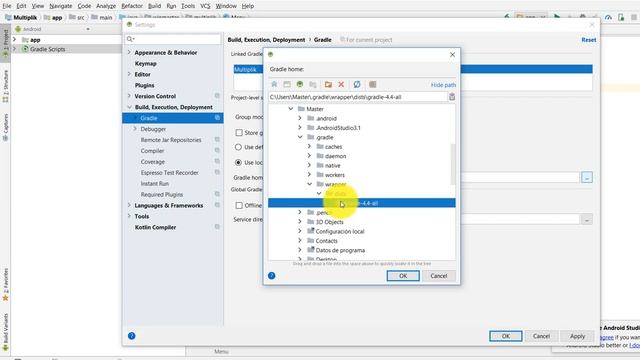Cancel the Gradle home dialog
640x360 pixels.
click(x=439, y=276)
